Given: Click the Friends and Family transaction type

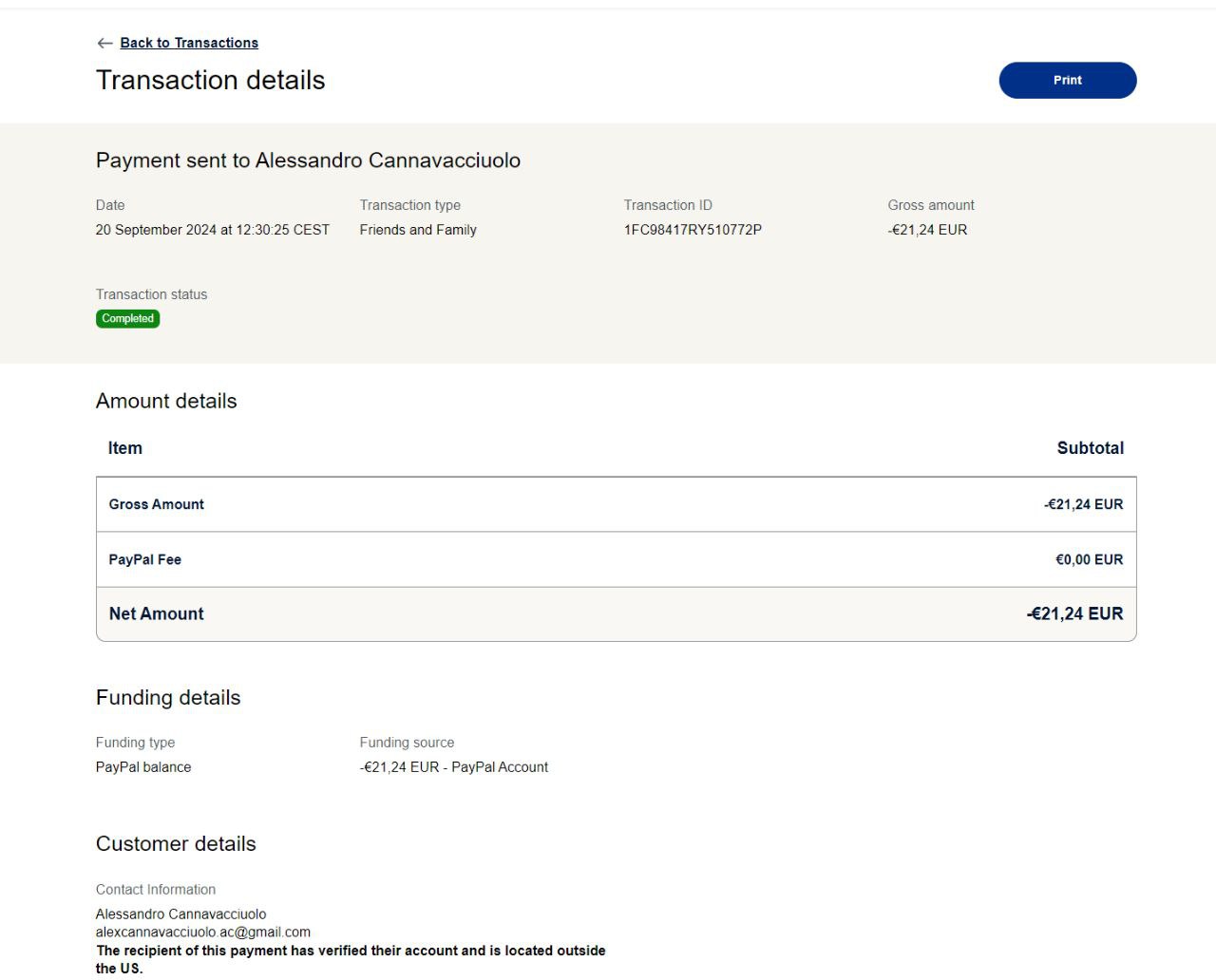Looking at the screenshot, I should pos(418,230).
